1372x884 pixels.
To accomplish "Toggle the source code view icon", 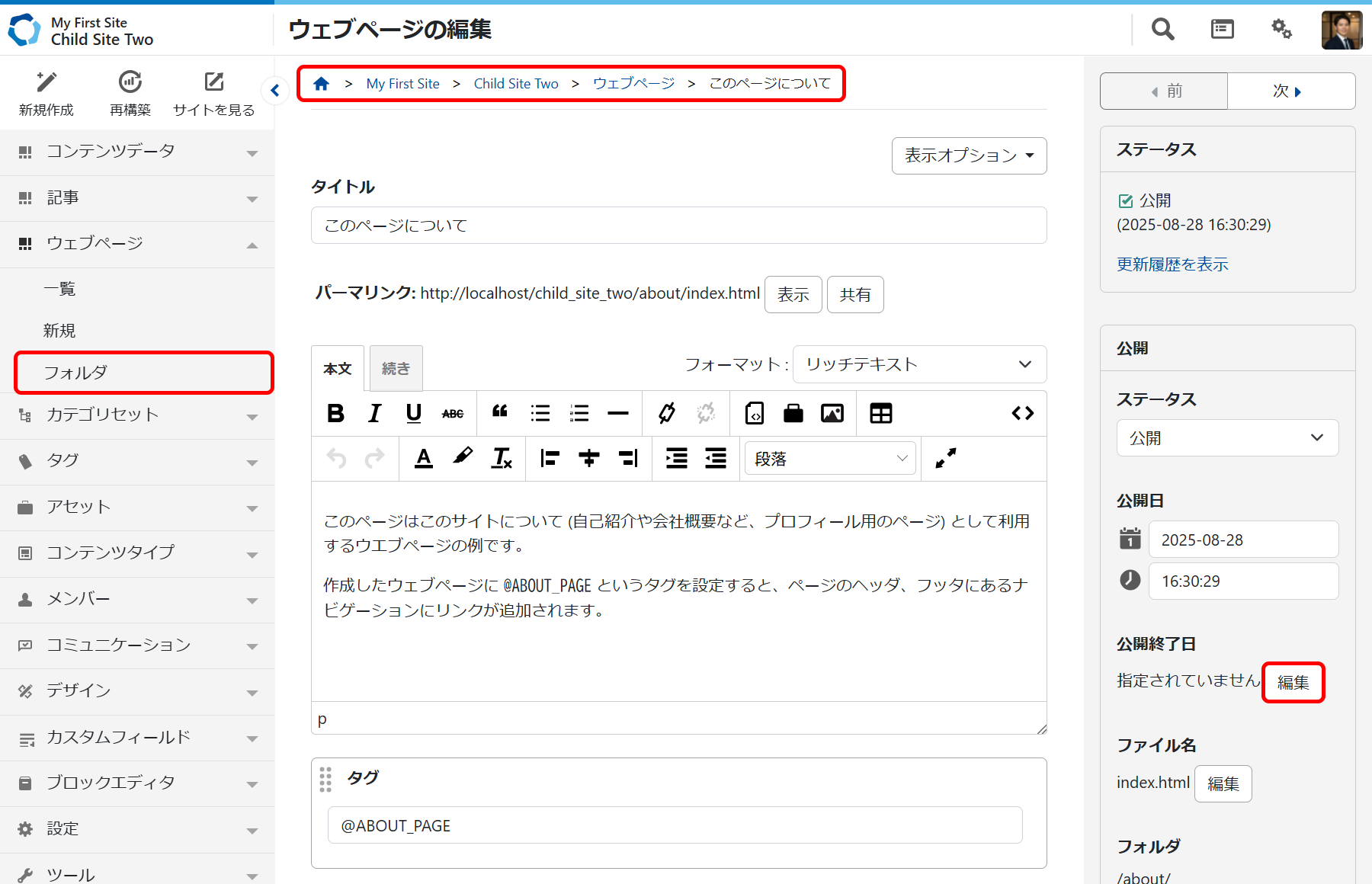I will pyautogui.click(x=1022, y=414).
